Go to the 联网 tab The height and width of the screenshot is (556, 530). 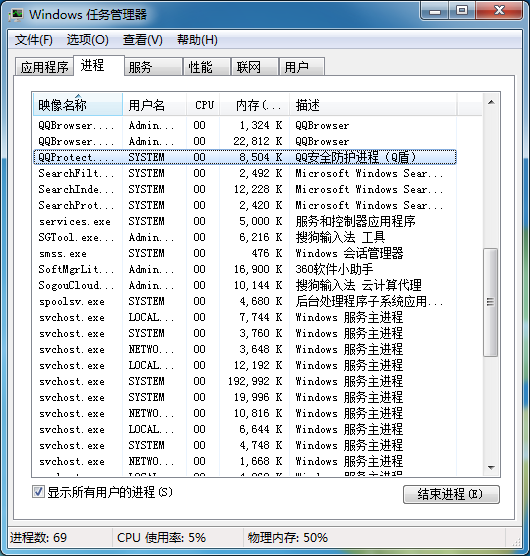pyautogui.click(x=255, y=67)
